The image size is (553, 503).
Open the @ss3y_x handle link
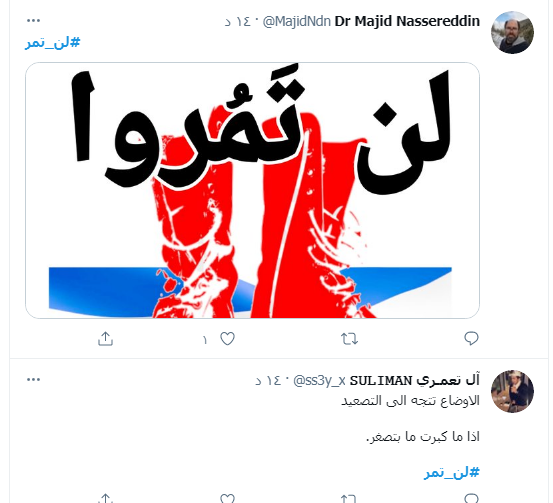(319, 381)
